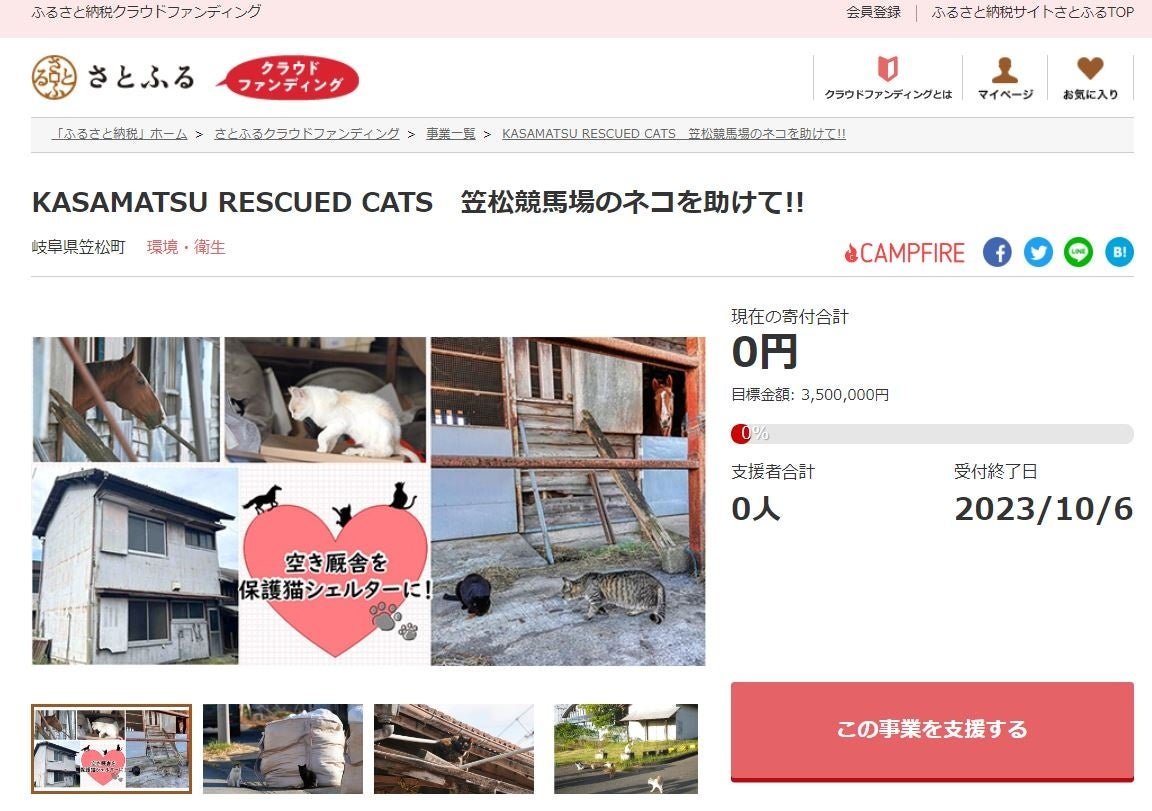Share project through LINE icon
1152x811 pixels.
point(1079,252)
